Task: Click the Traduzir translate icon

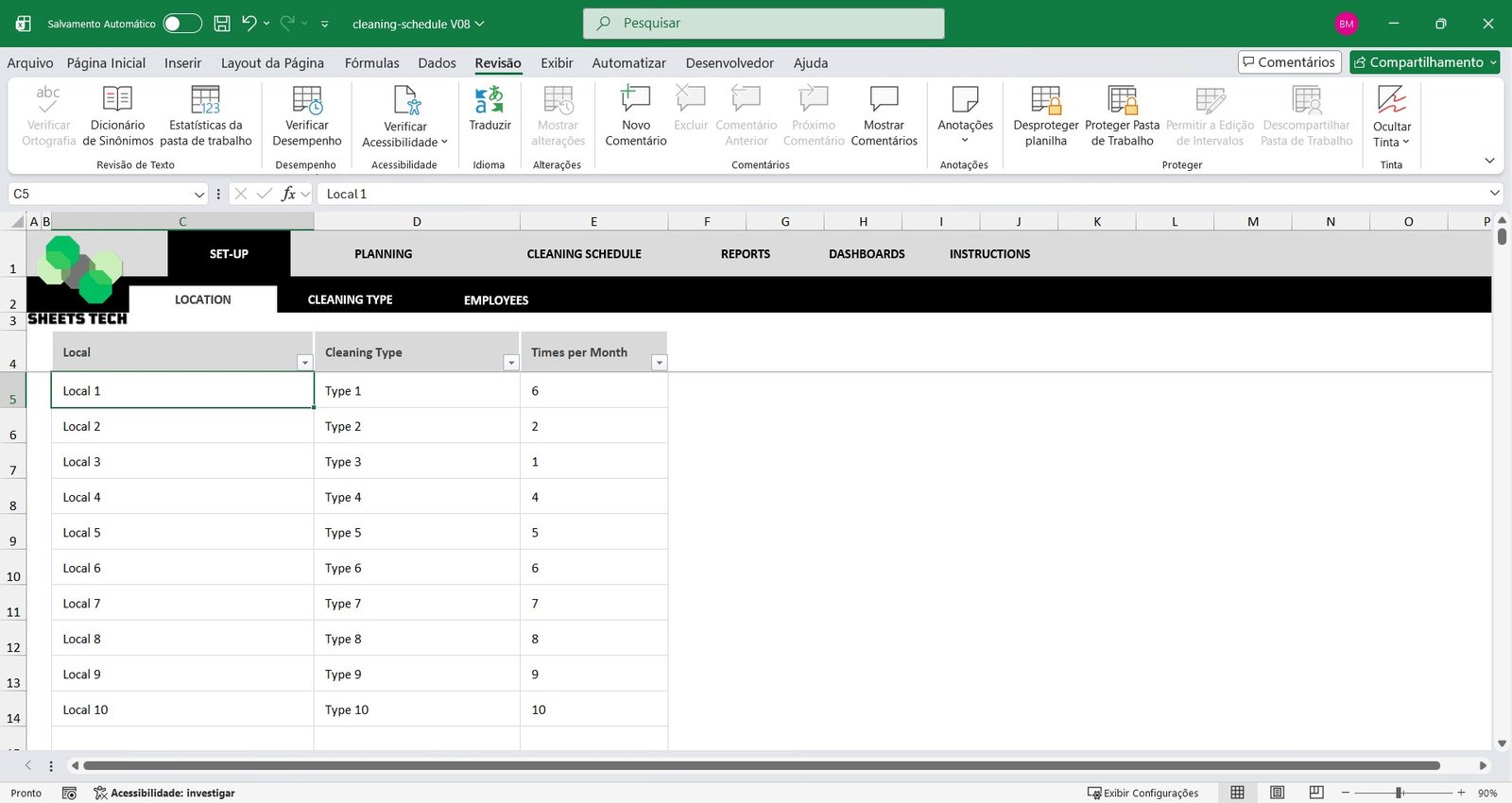Action: [x=490, y=100]
